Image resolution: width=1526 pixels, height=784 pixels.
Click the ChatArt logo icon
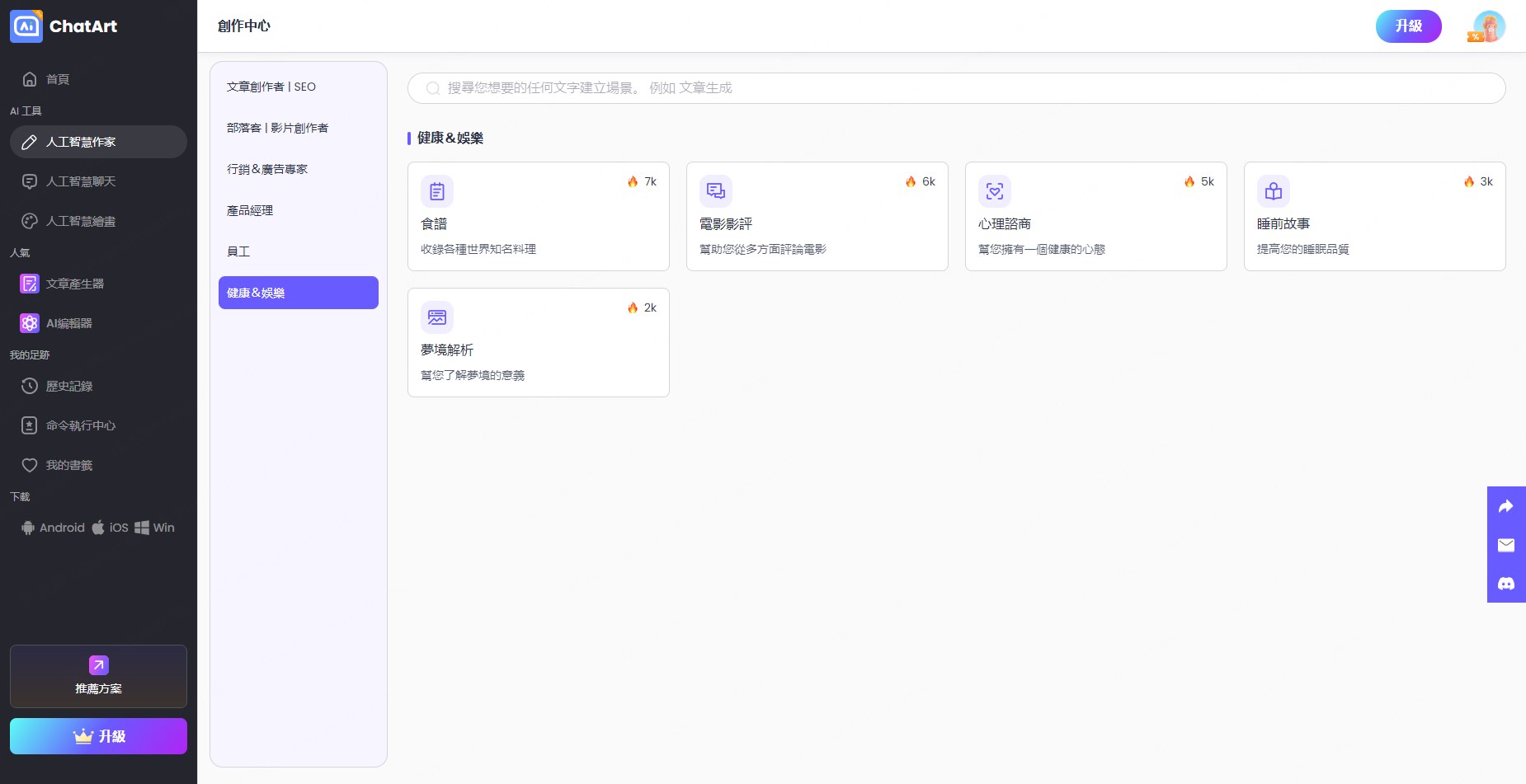coord(26,26)
